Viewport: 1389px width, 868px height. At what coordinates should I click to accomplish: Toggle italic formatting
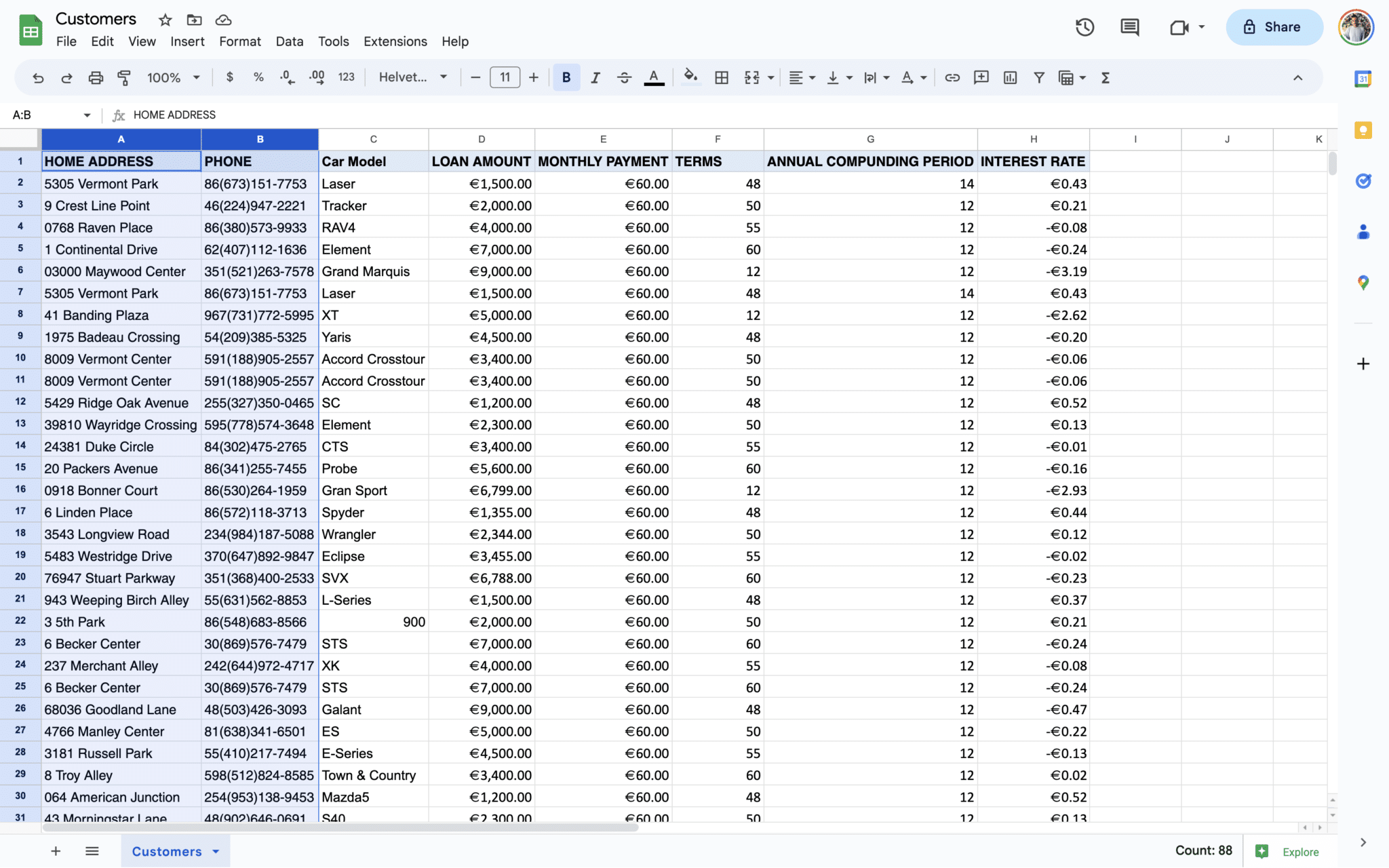(595, 77)
